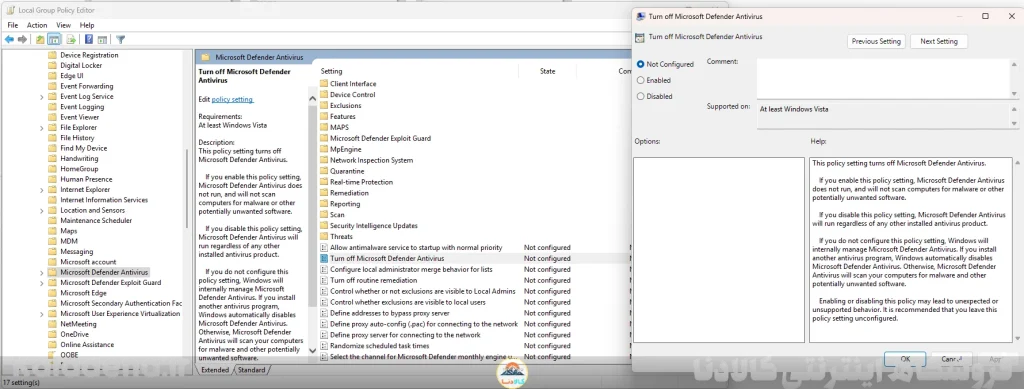Click the Exclusions folder icon

click(x=323, y=105)
